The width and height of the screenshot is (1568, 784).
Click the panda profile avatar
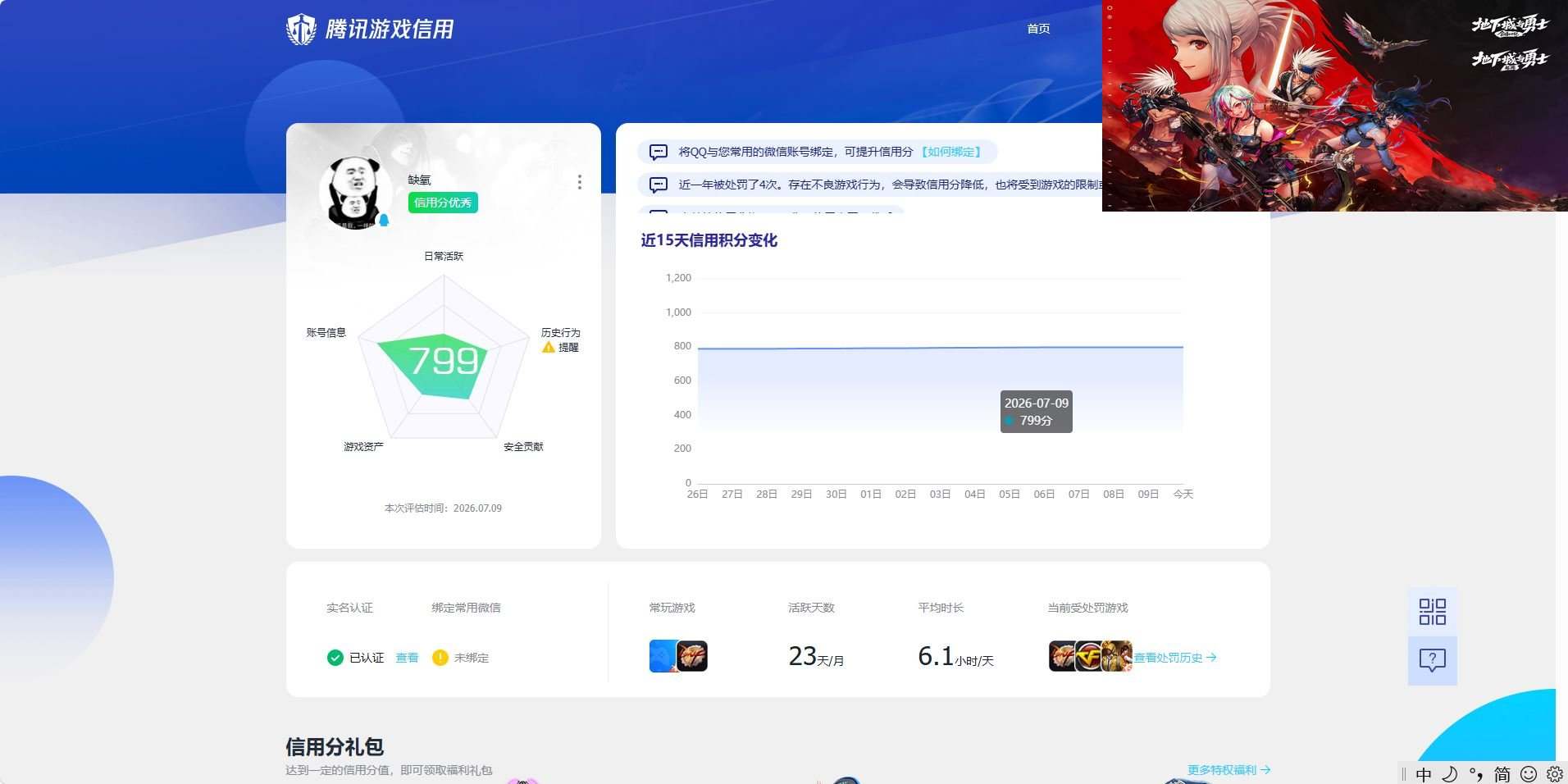355,193
